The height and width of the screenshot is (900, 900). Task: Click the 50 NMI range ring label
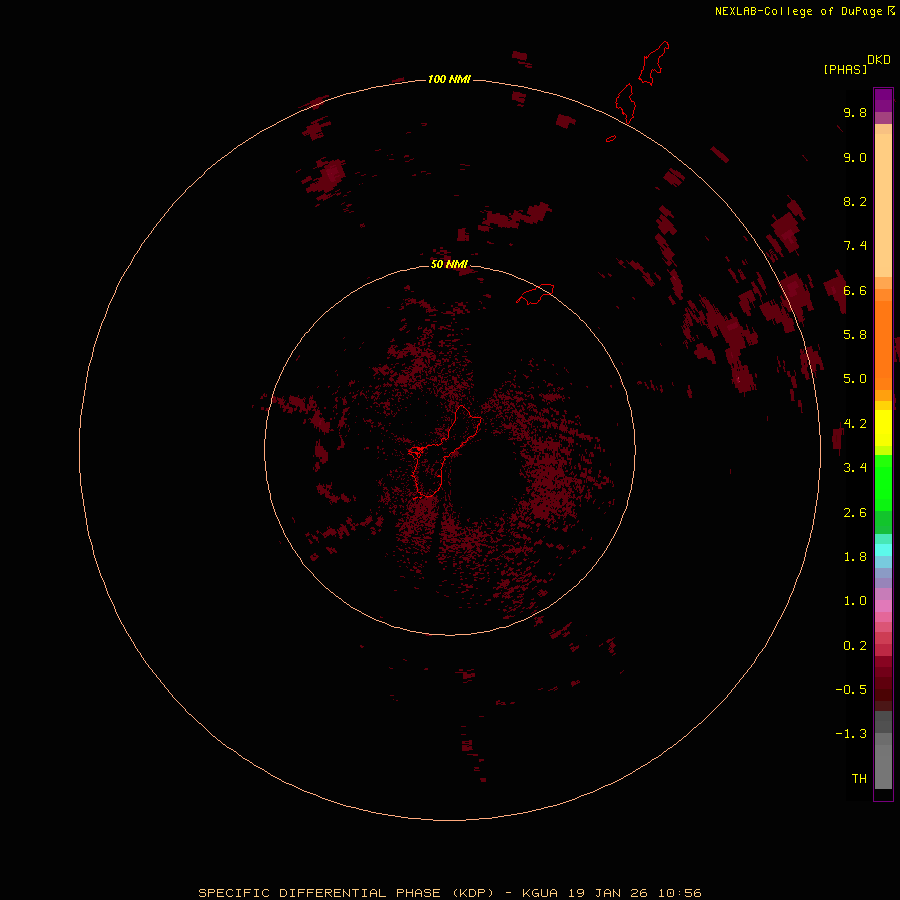449,264
